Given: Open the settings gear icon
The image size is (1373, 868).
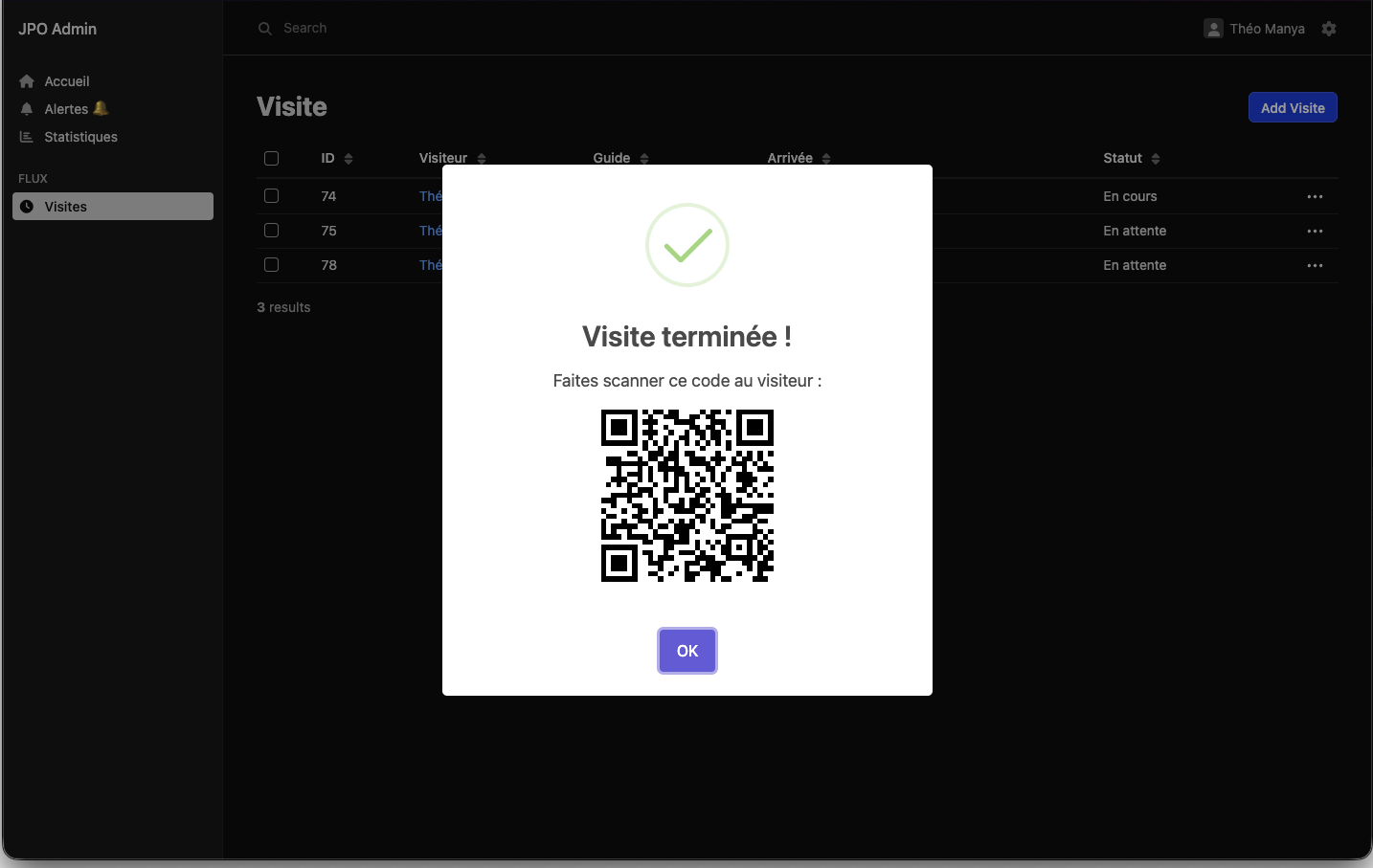Looking at the screenshot, I should tap(1328, 29).
